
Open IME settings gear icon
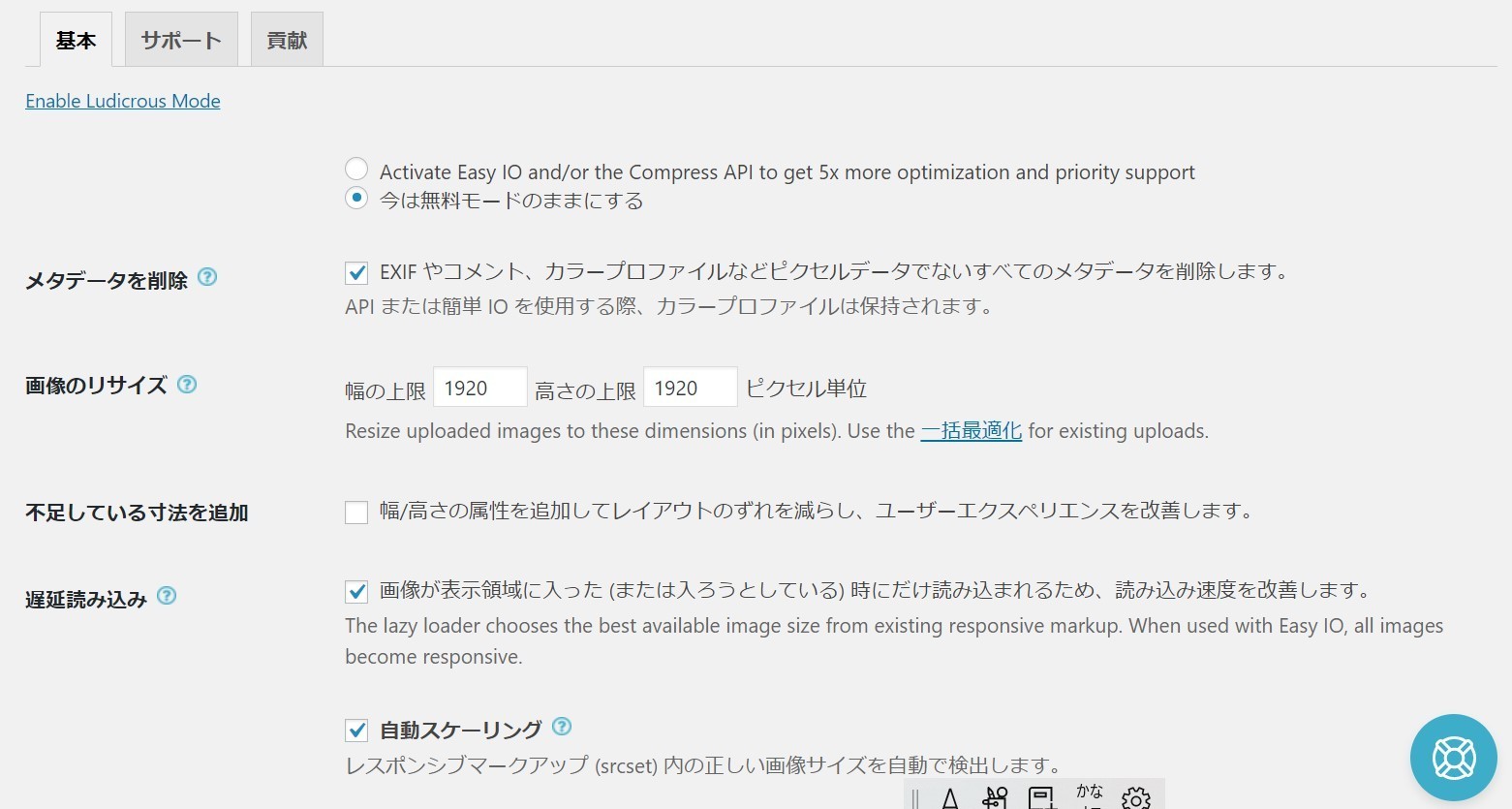pyautogui.click(x=1136, y=797)
